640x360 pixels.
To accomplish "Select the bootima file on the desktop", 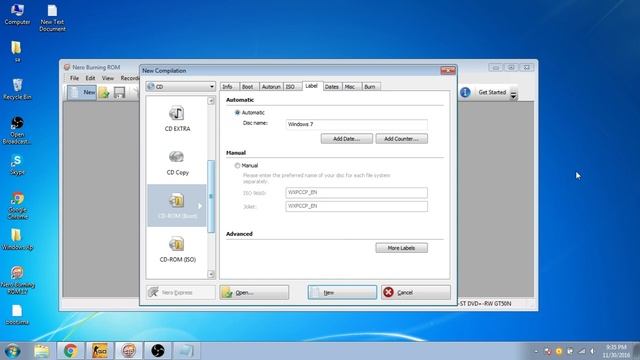I will (x=17, y=315).
